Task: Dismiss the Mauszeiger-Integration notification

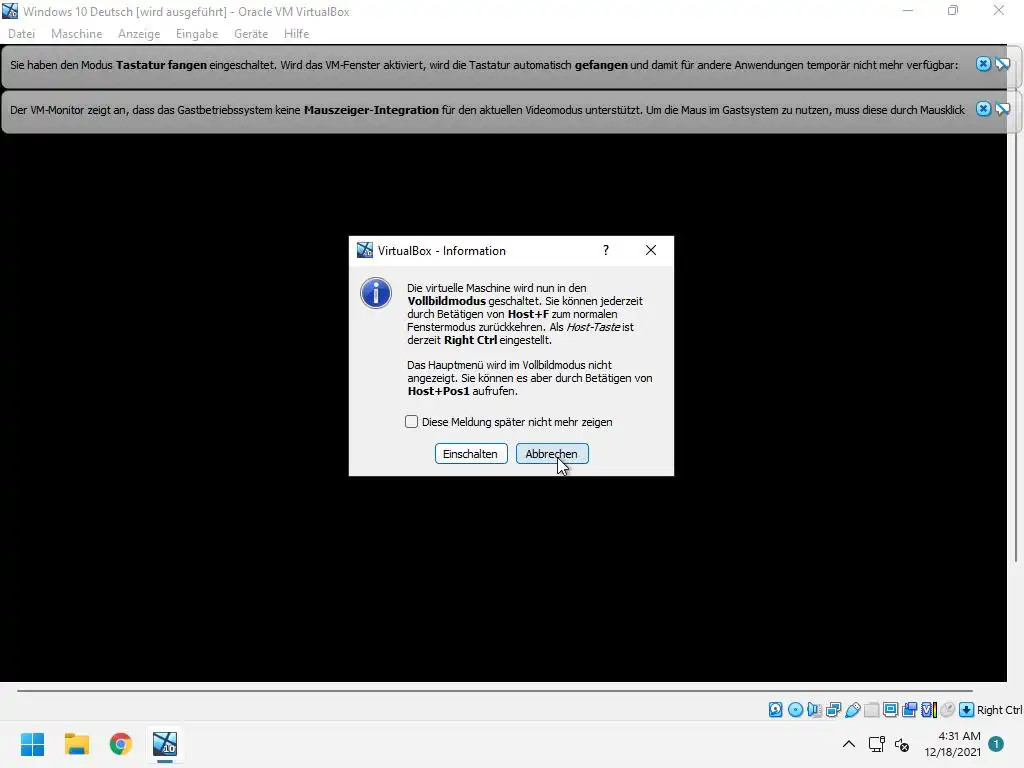Action: tap(983, 108)
